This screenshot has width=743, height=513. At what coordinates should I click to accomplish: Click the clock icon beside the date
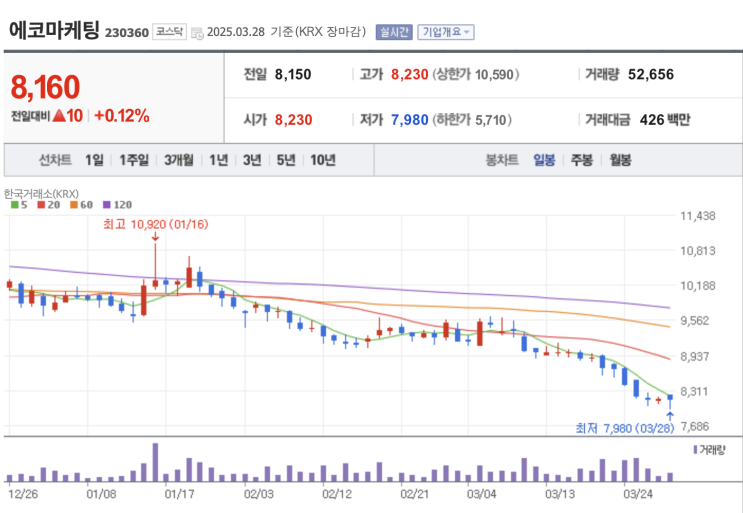(197, 33)
